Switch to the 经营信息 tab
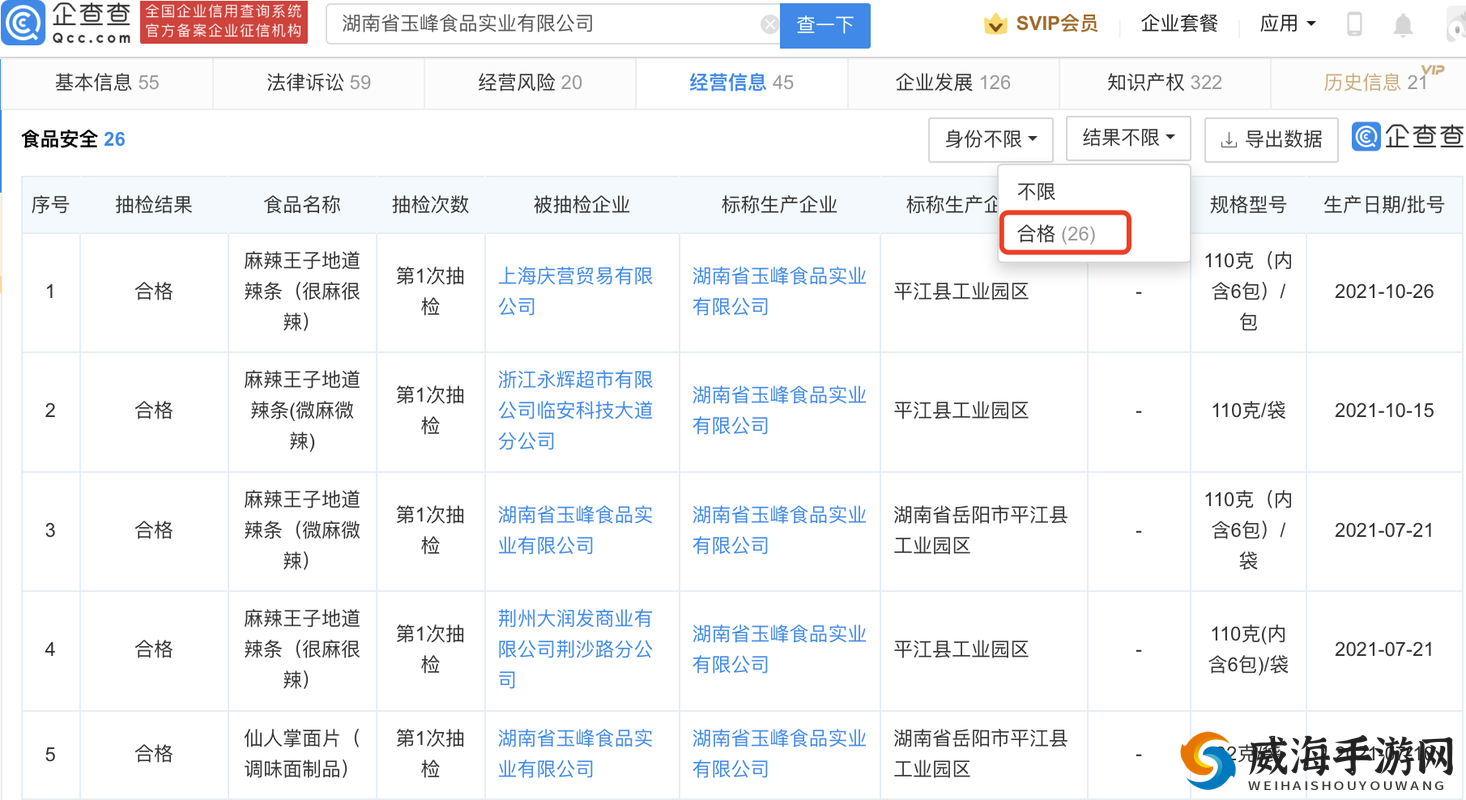The height and width of the screenshot is (800, 1466). (x=741, y=82)
